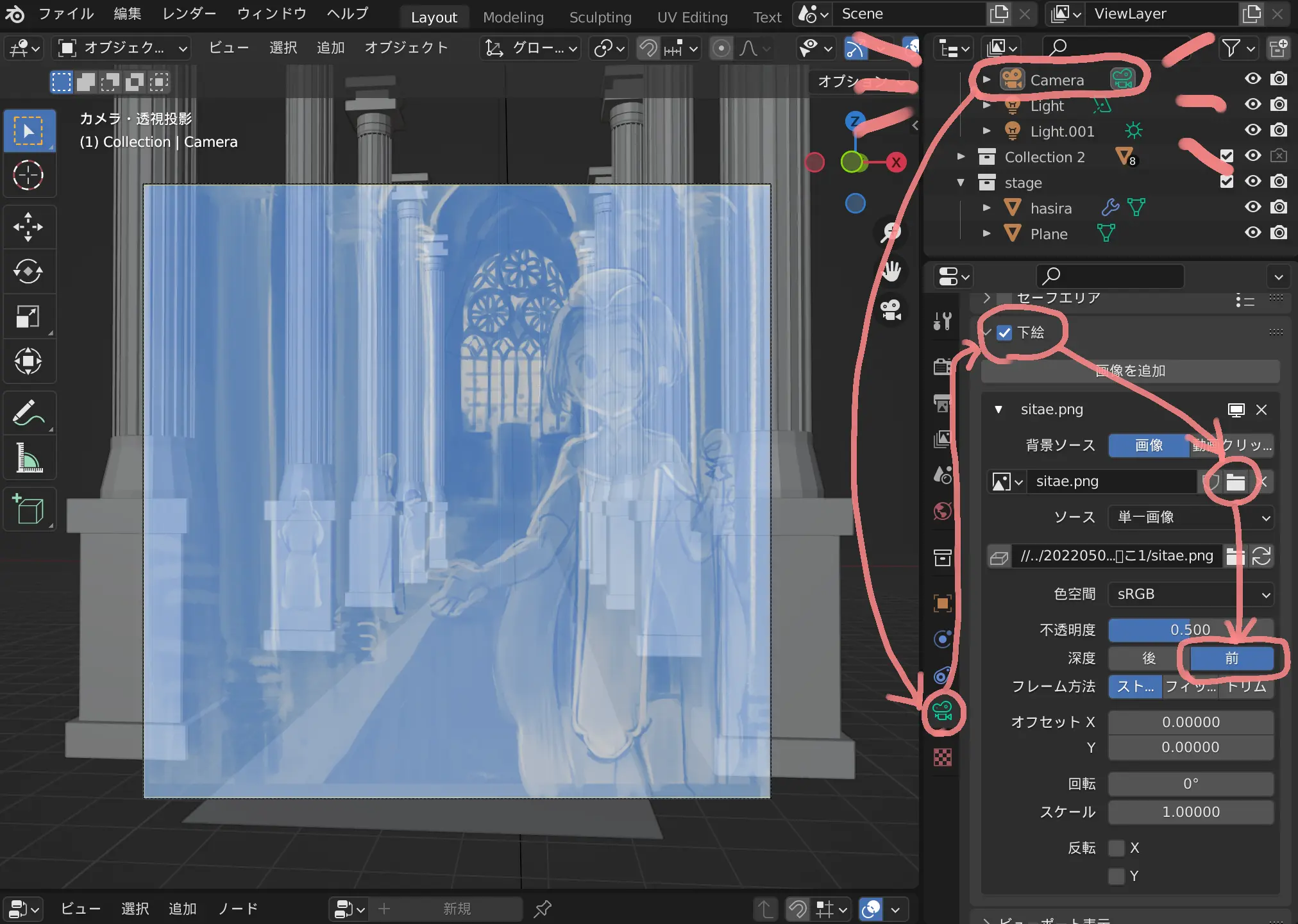Select the 3D Cursor tool

point(28,175)
